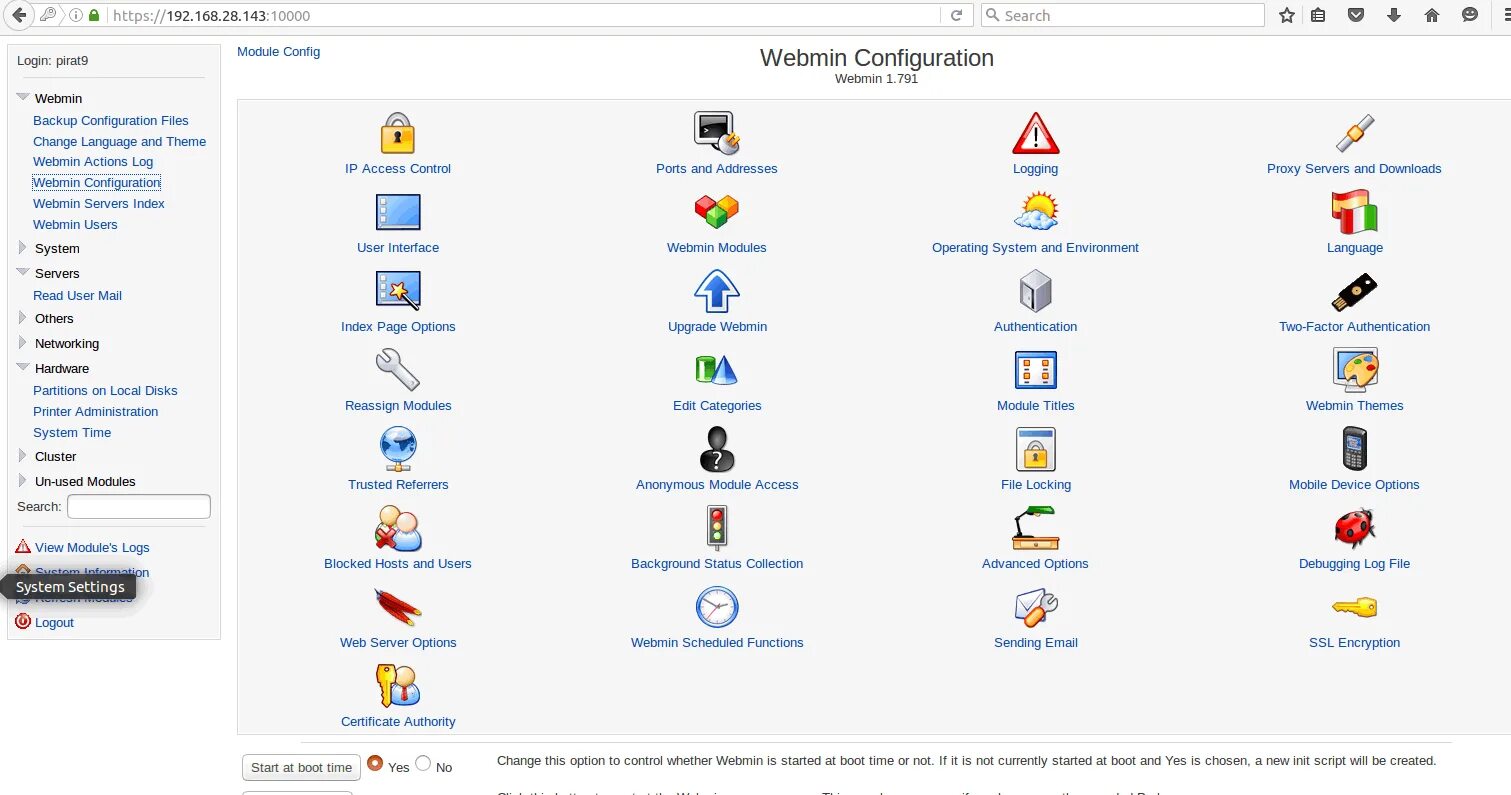The width and height of the screenshot is (1511, 795).
Task: Open Partitions on Local Disks
Action: [x=105, y=390]
